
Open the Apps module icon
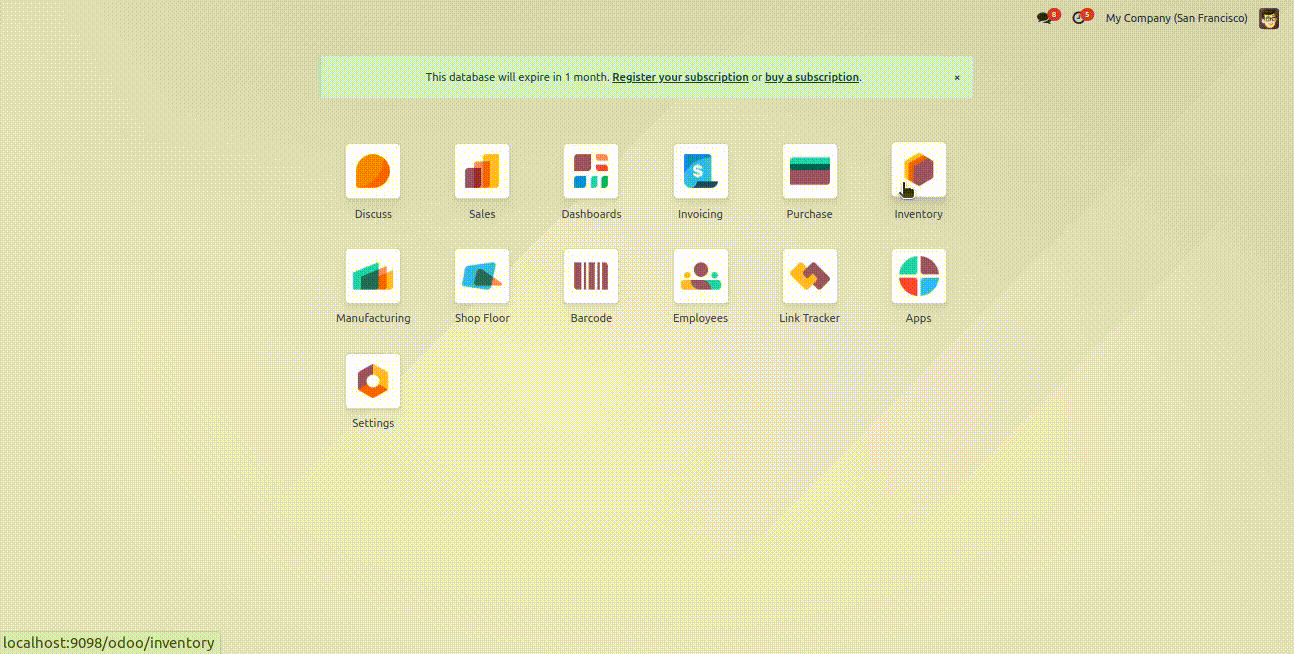(x=918, y=276)
